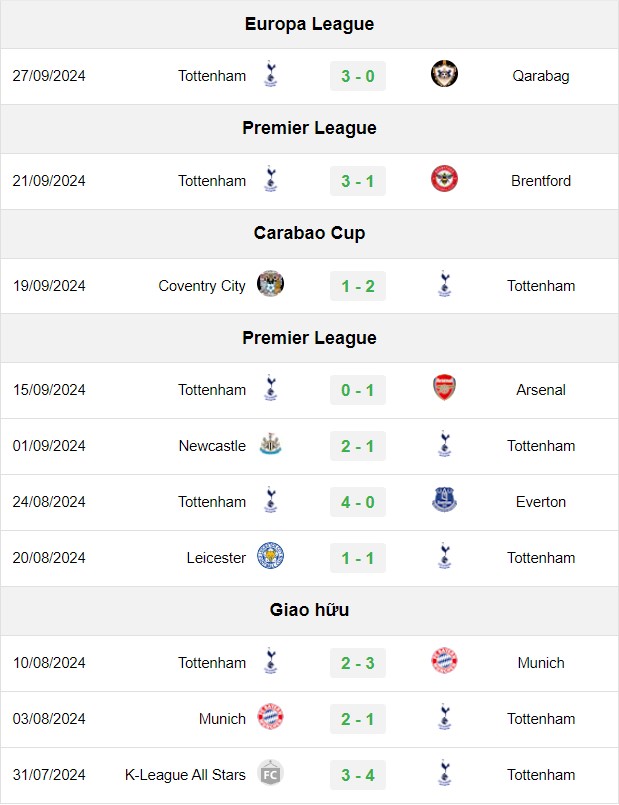Open the 3 - 0 score versus Qarabag
619x805 pixels.
[358, 76]
